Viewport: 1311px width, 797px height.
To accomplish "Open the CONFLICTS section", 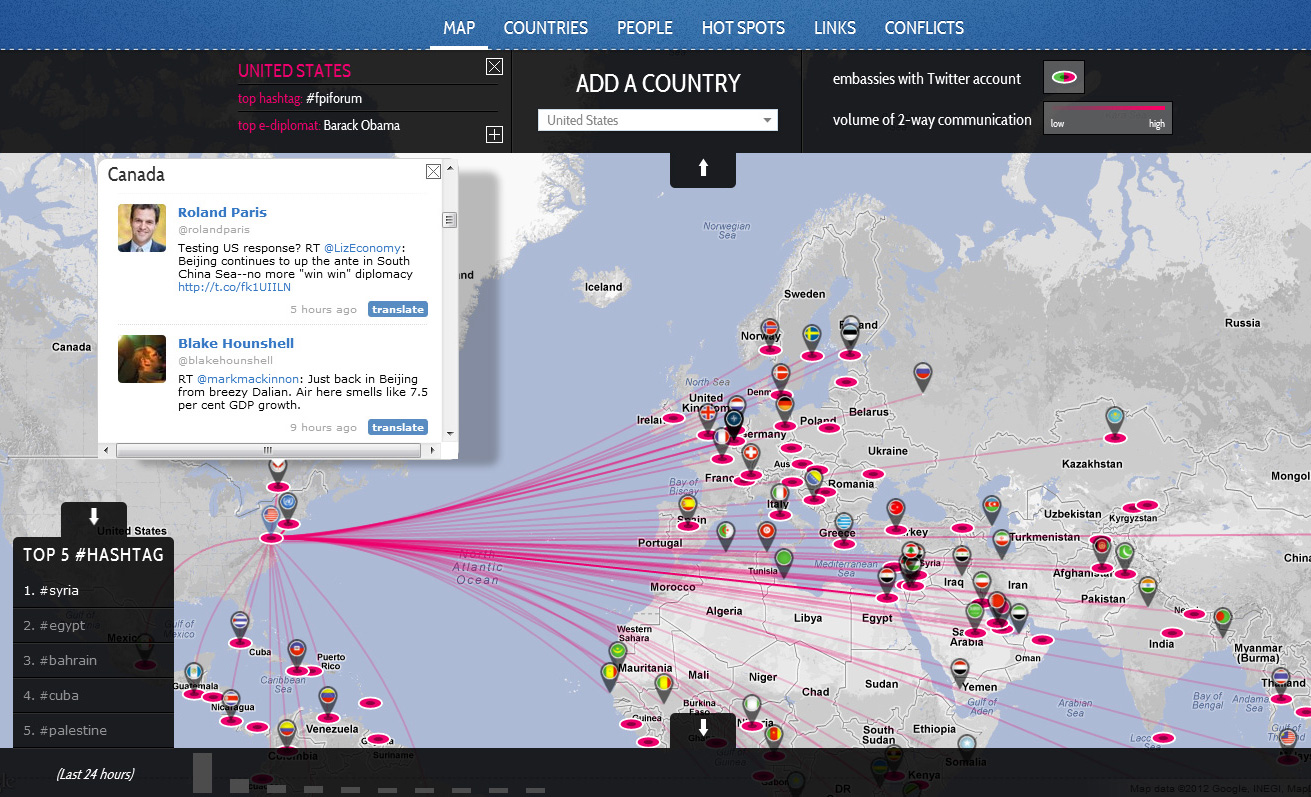I will (x=923, y=28).
